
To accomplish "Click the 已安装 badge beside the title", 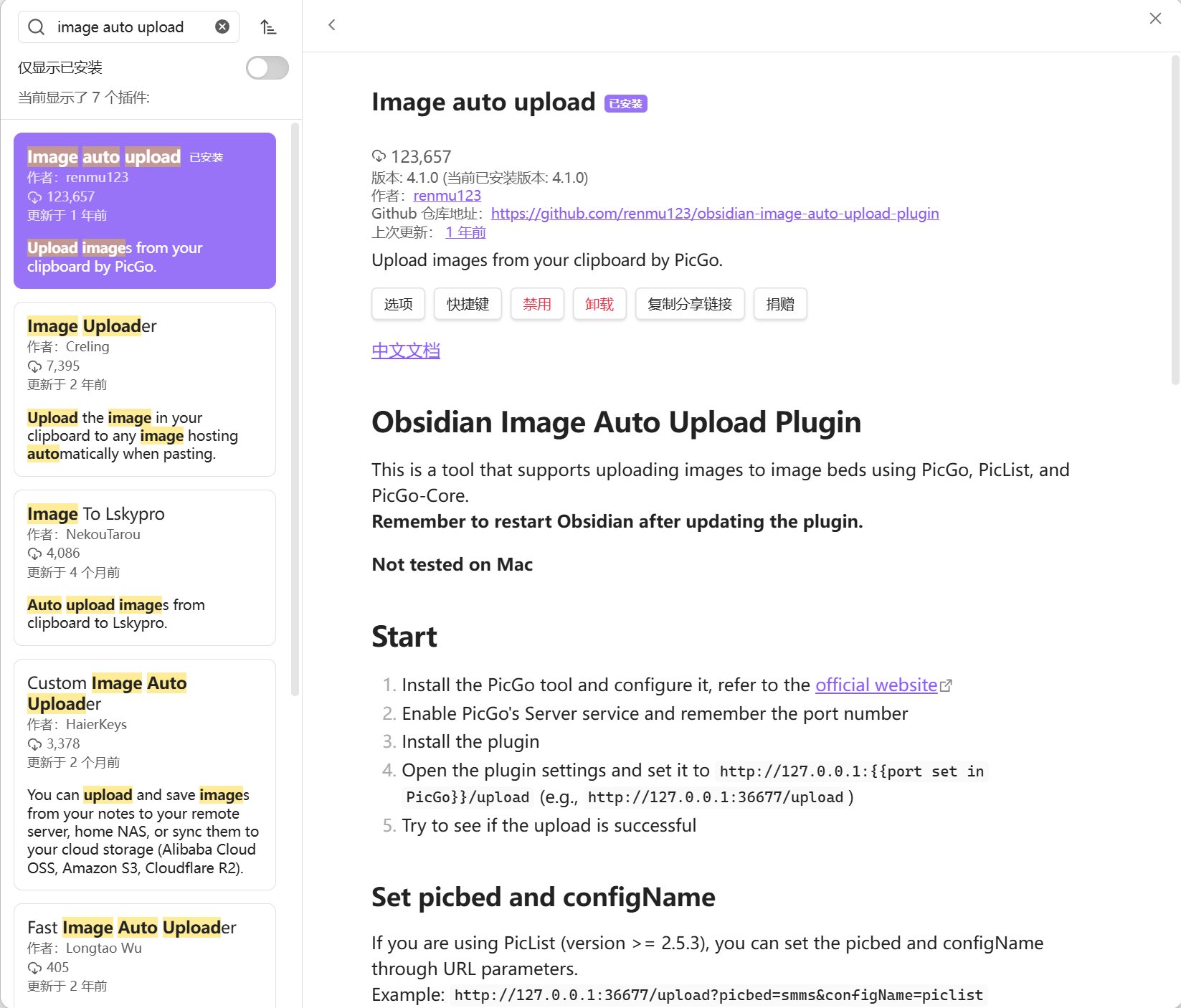I will [626, 104].
